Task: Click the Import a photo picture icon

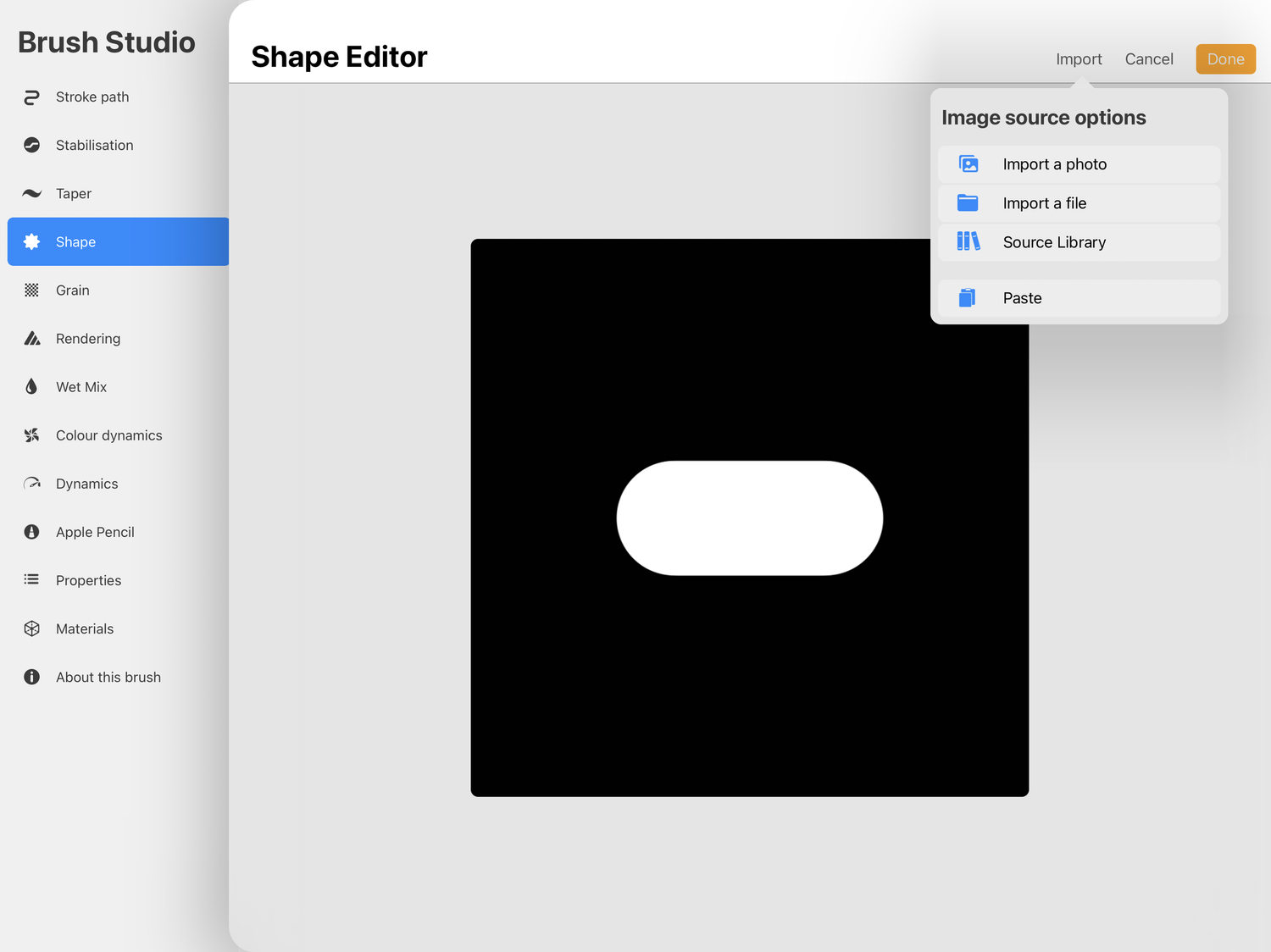Action: [969, 164]
